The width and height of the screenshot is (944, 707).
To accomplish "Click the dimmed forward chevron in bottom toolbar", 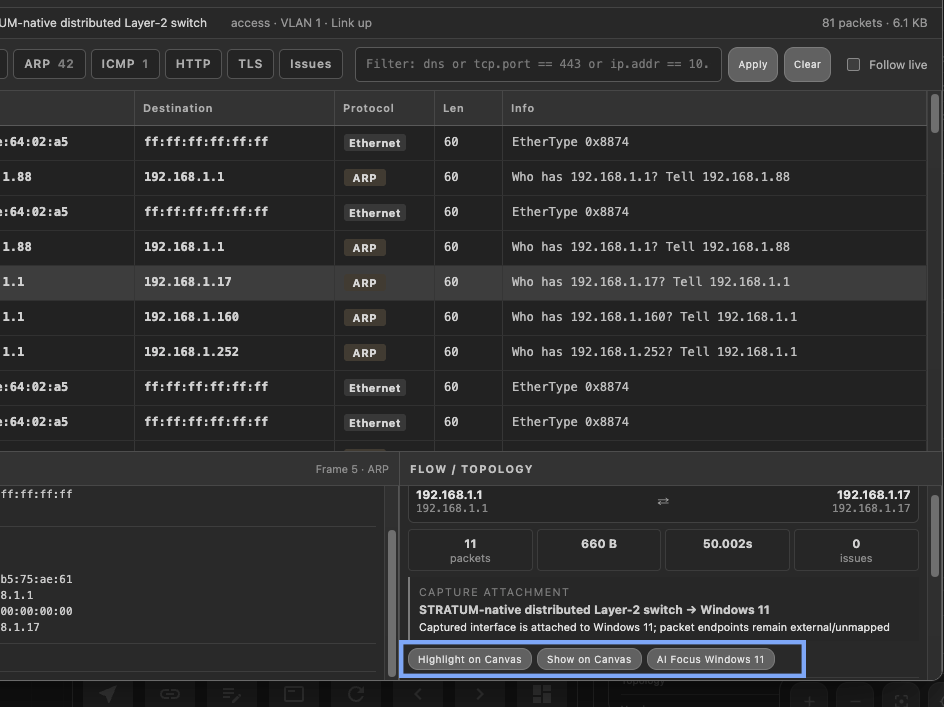I will tap(480, 694).
